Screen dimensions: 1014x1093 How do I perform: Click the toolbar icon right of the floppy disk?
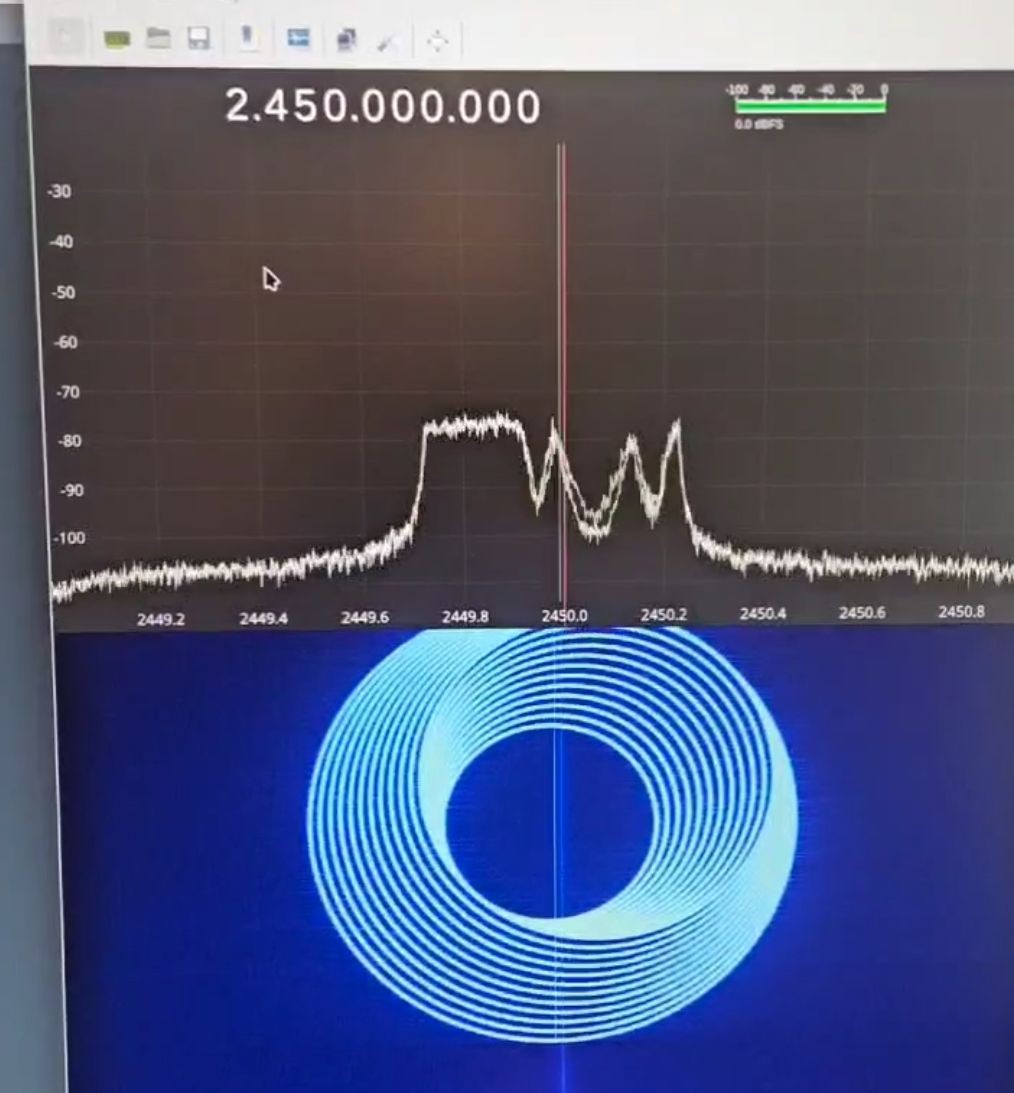point(248,38)
